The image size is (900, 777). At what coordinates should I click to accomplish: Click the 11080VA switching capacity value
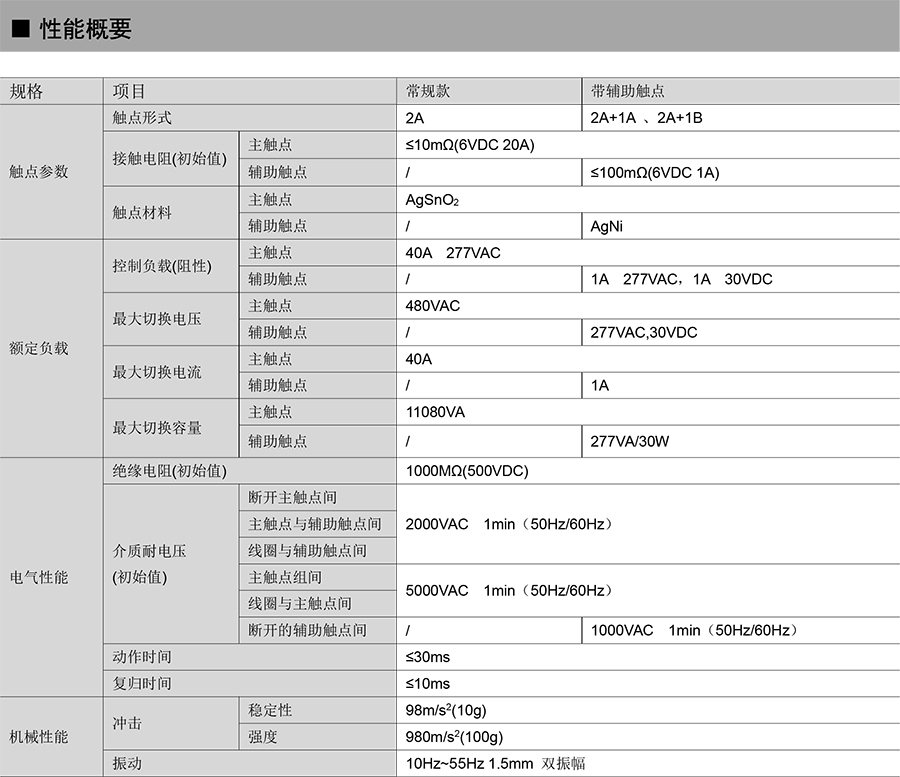click(435, 411)
